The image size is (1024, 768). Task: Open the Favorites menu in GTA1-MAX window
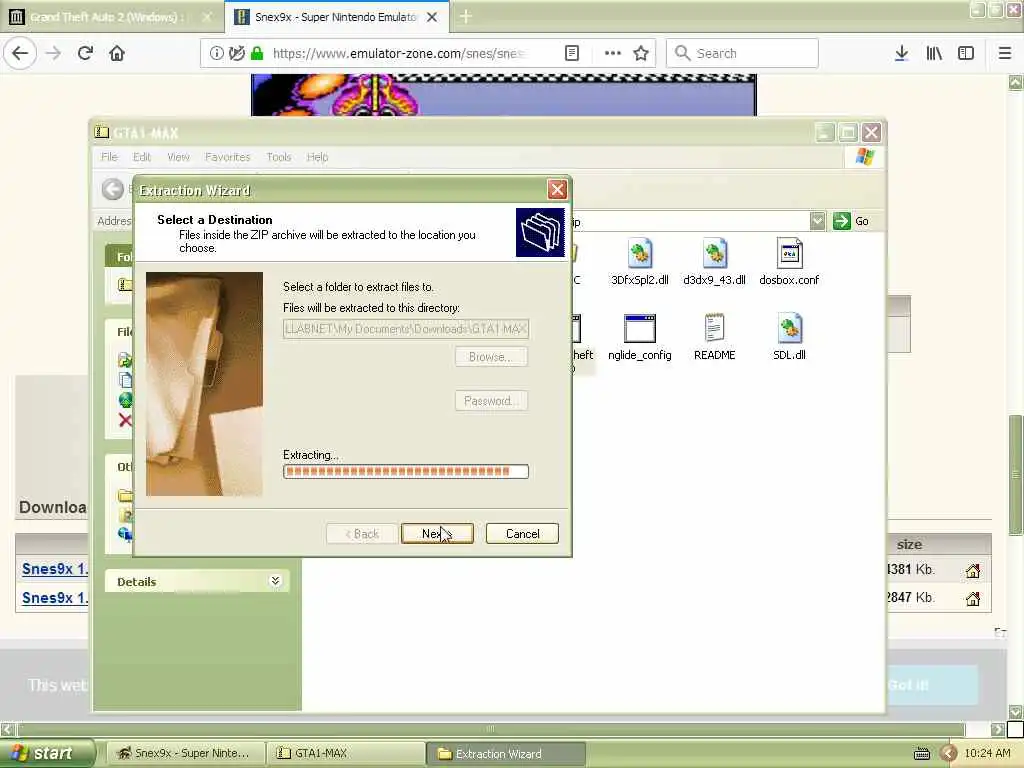click(x=227, y=157)
